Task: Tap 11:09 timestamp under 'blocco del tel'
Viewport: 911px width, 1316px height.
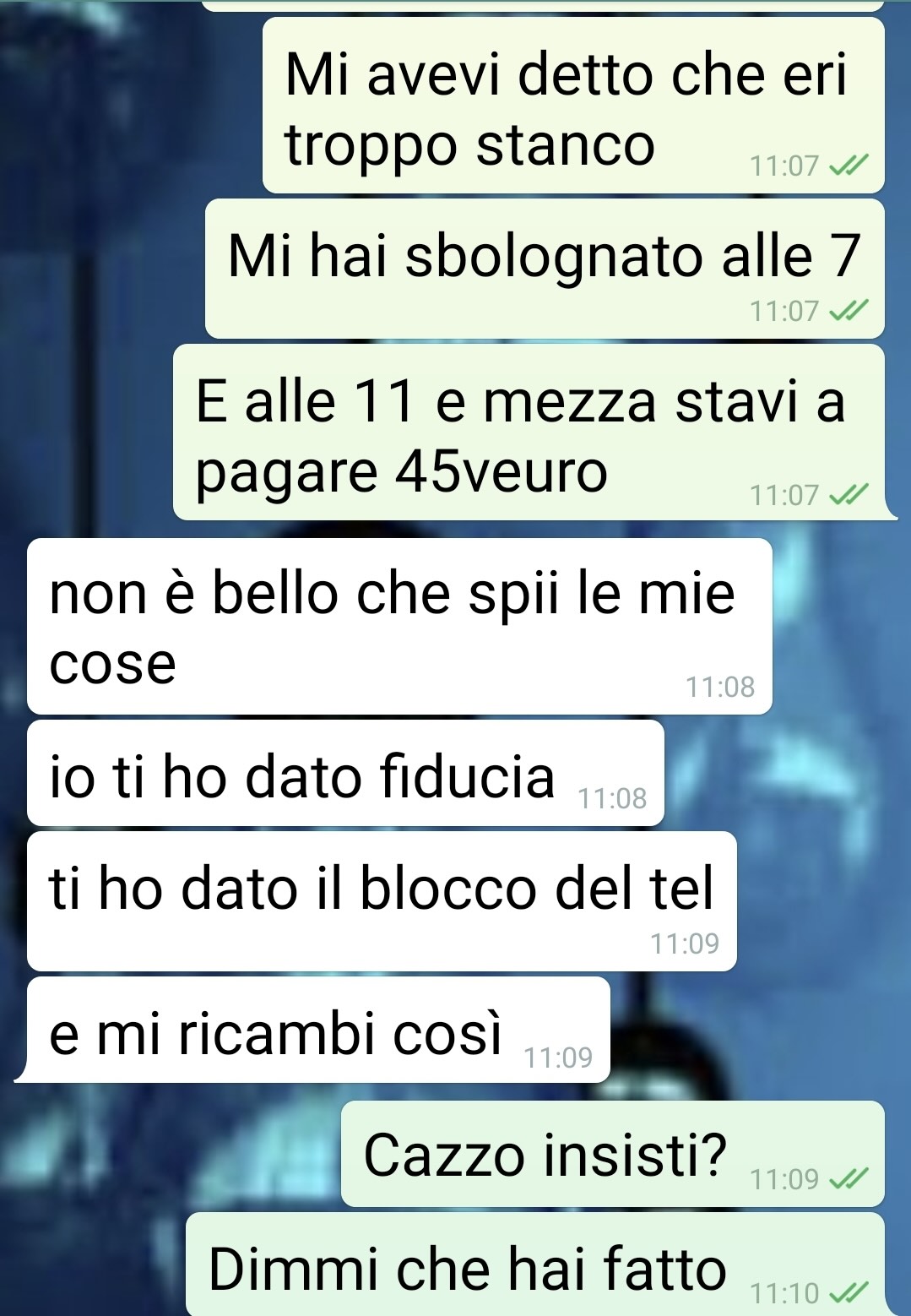Action: pyautogui.click(x=685, y=943)
